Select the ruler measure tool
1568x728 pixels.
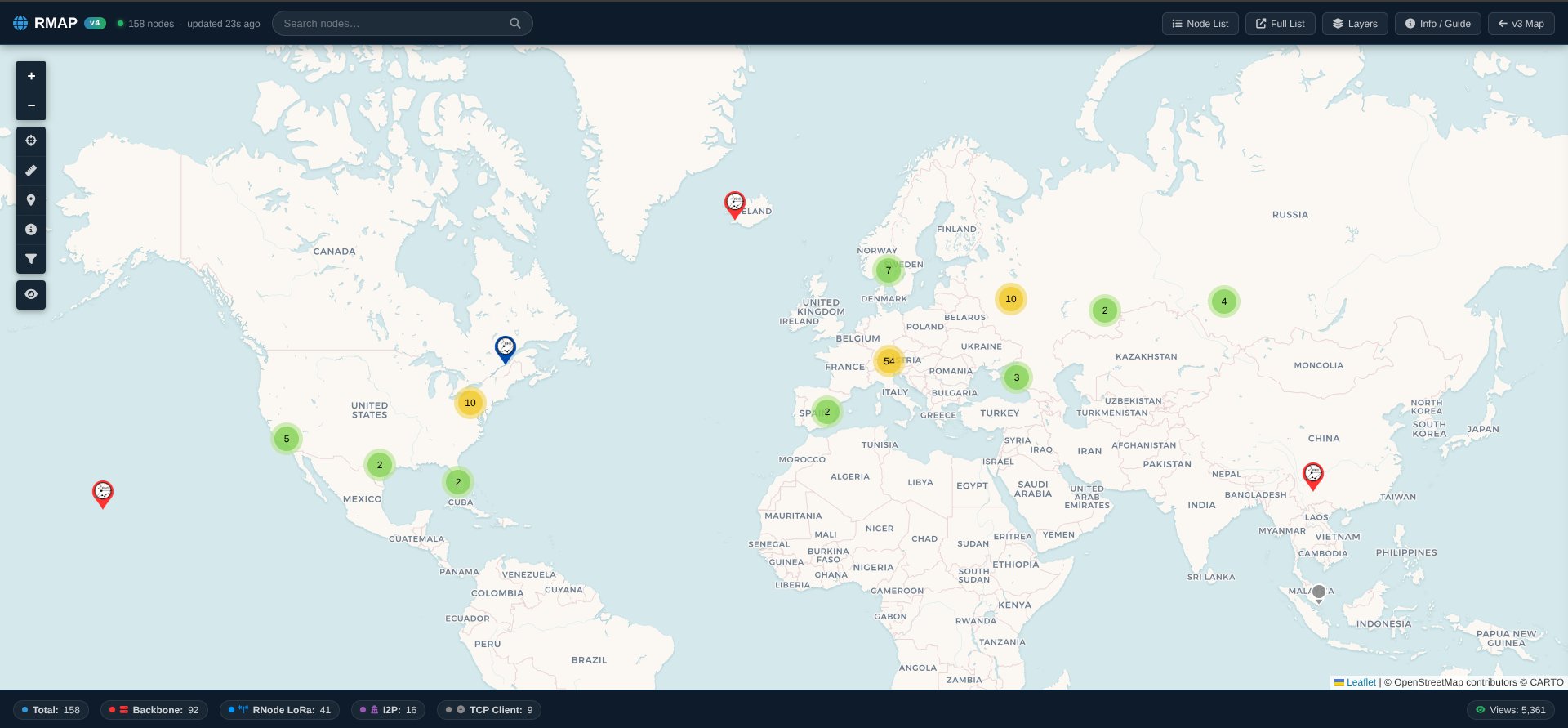(31, 170)
